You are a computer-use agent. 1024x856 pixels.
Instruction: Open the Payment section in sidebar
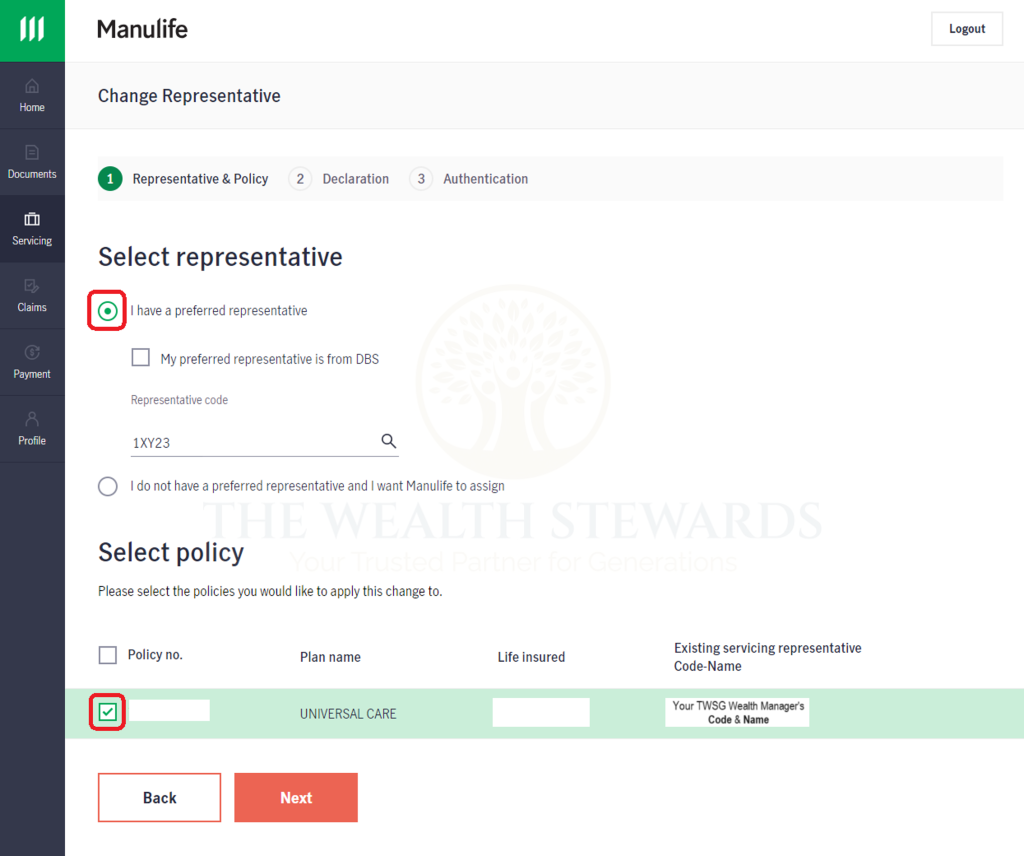click(x=32, y=362)
